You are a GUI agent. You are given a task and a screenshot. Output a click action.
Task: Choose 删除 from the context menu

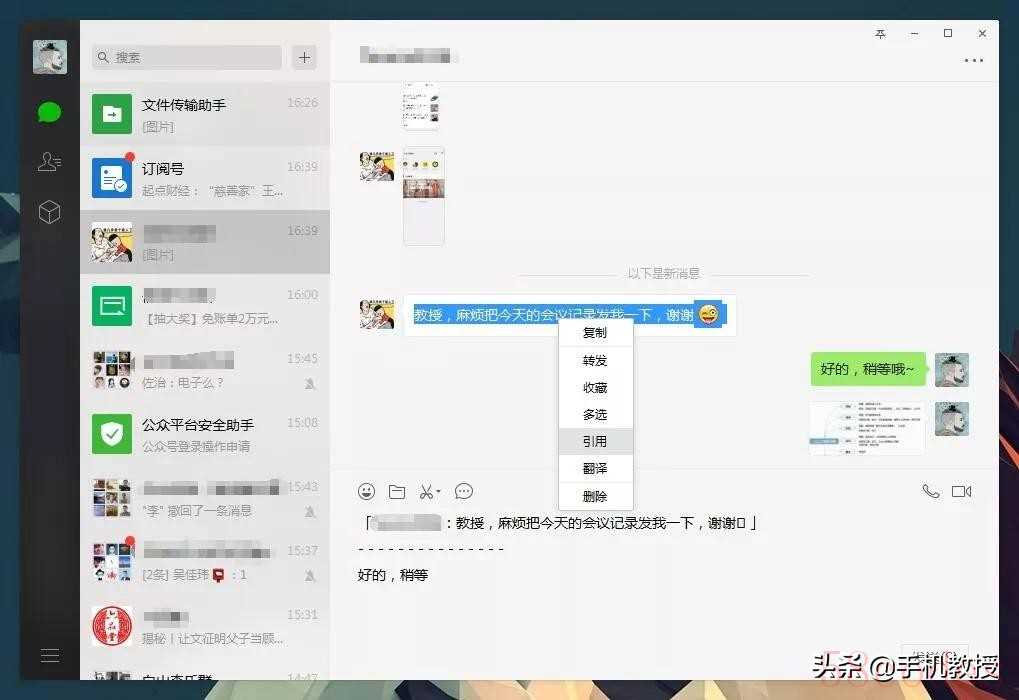tap(595, 496)
